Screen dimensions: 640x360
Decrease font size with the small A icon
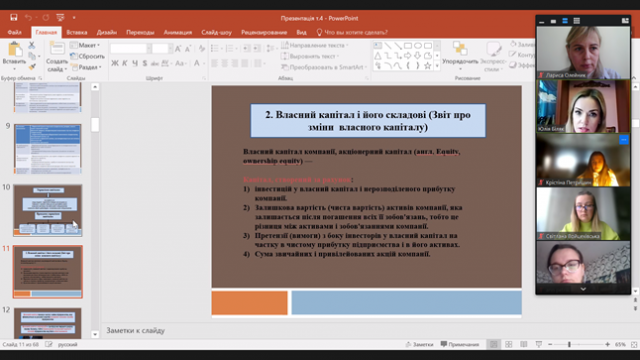click(188, 49)
